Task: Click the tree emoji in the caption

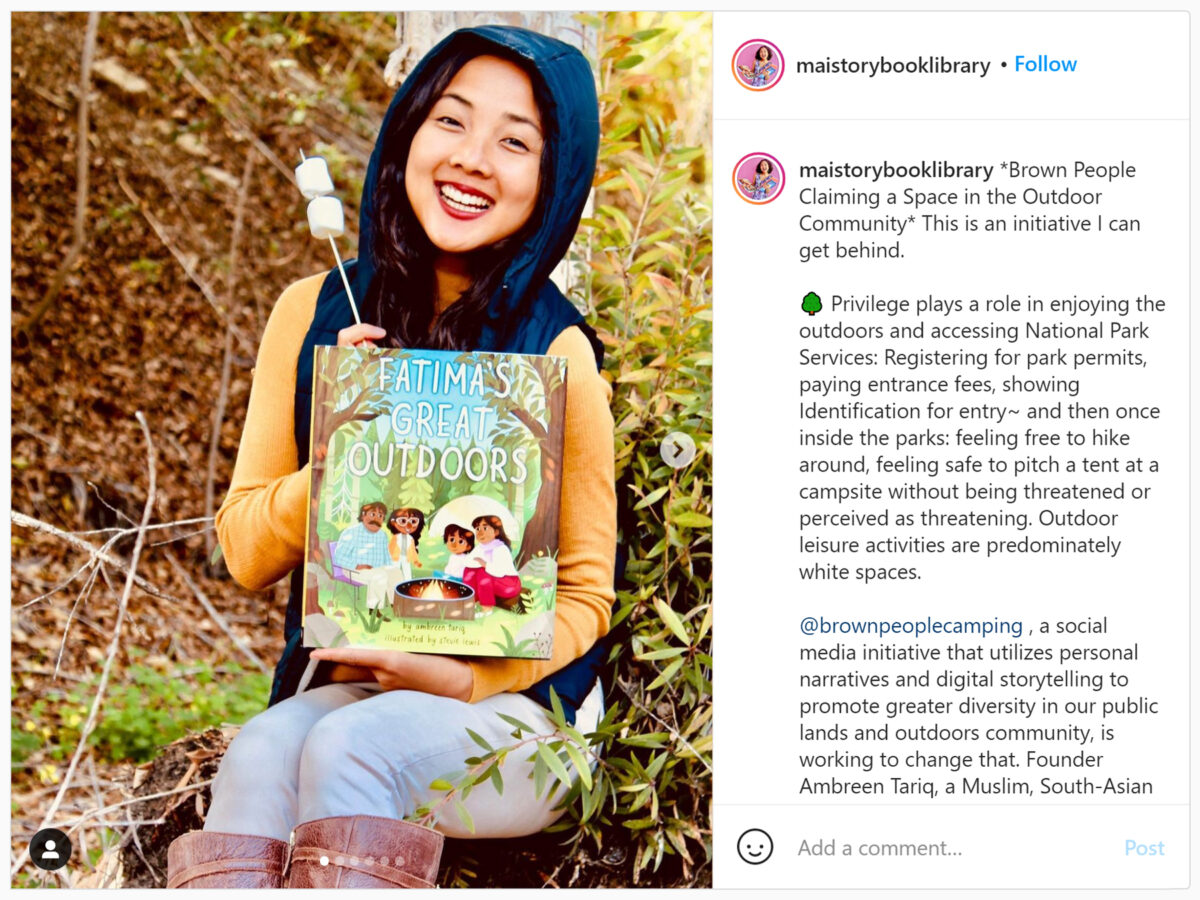Action: click(x=811, y=304)
